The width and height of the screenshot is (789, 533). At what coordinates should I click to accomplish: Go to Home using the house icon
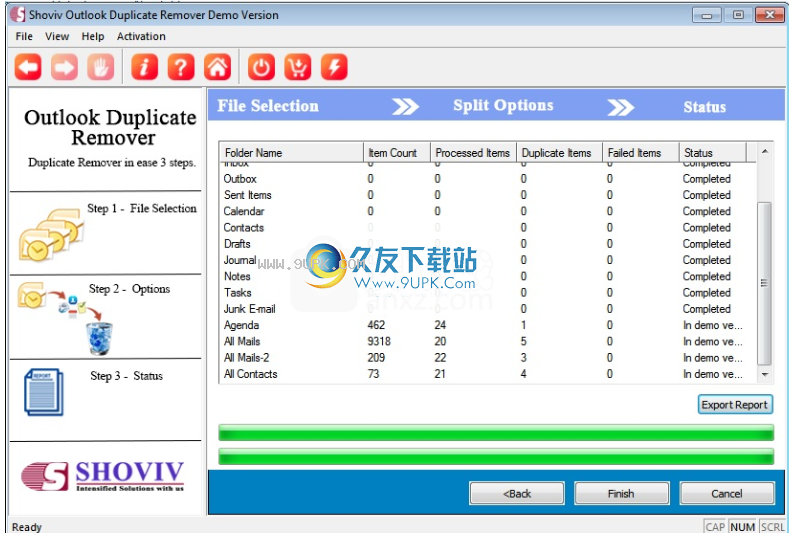[x=217, y=67]
